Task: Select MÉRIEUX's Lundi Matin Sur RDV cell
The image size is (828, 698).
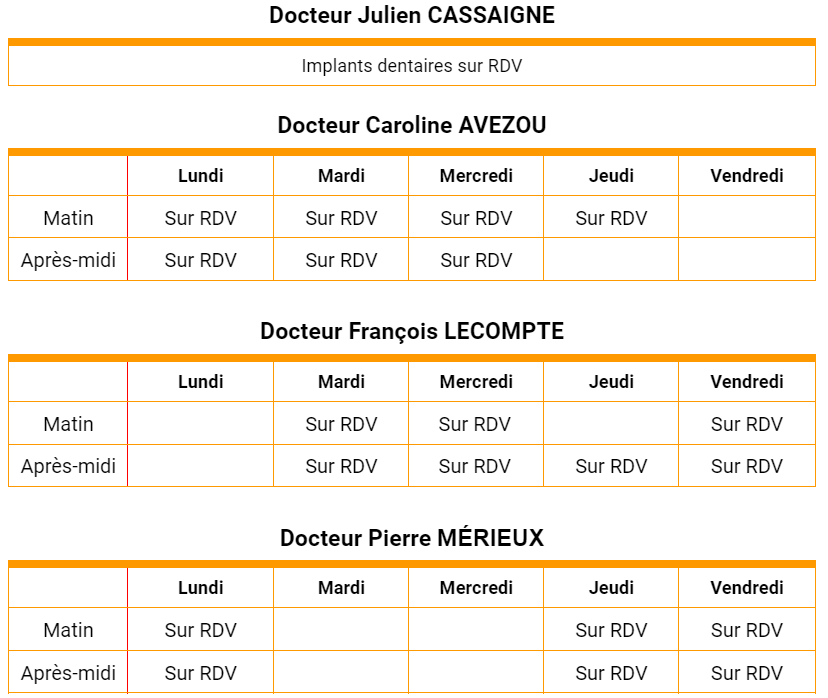Action: coord(201,630)
